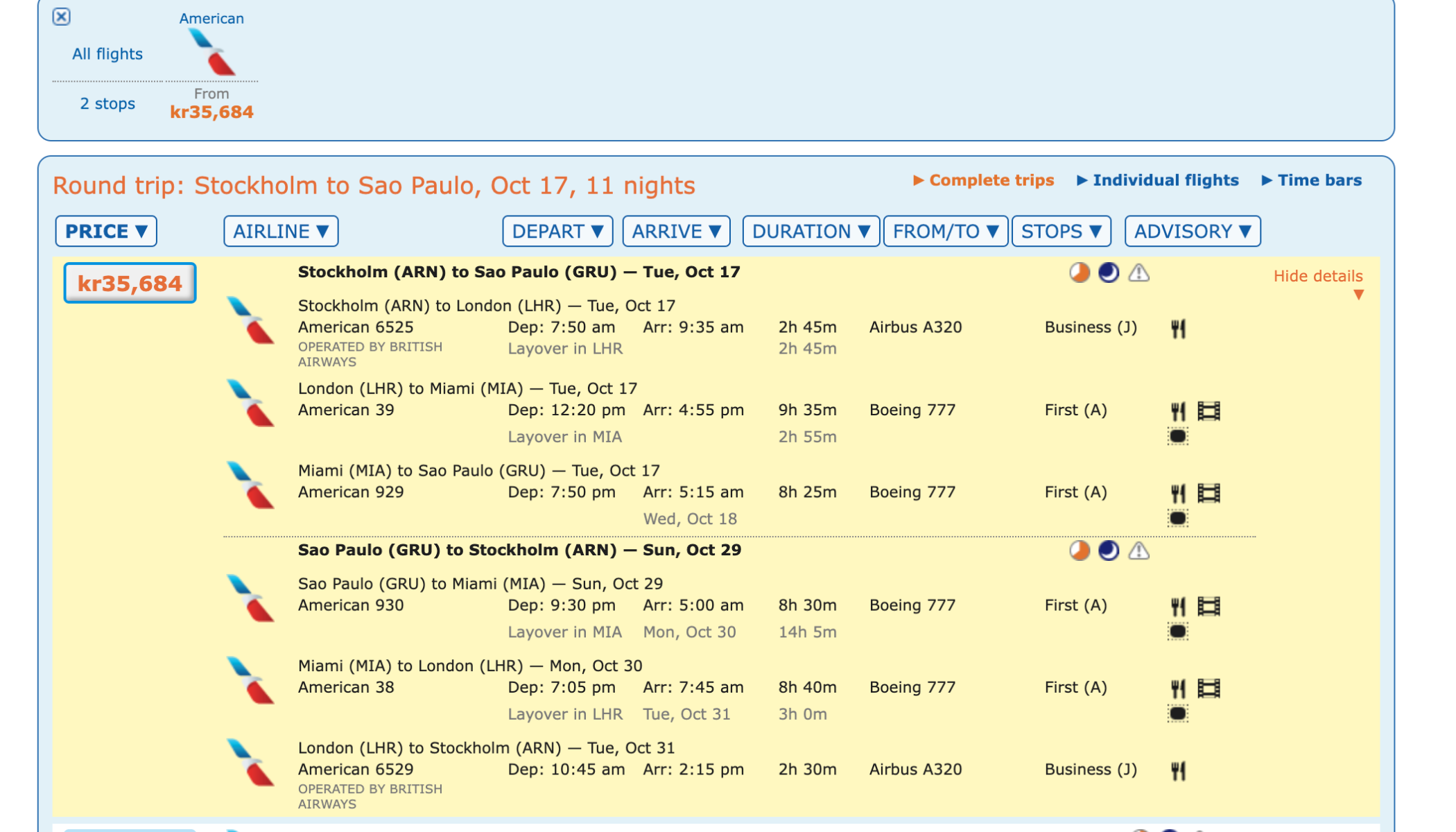Click 'Airbus A320' aircraft for American 6525

pos(915,327)
